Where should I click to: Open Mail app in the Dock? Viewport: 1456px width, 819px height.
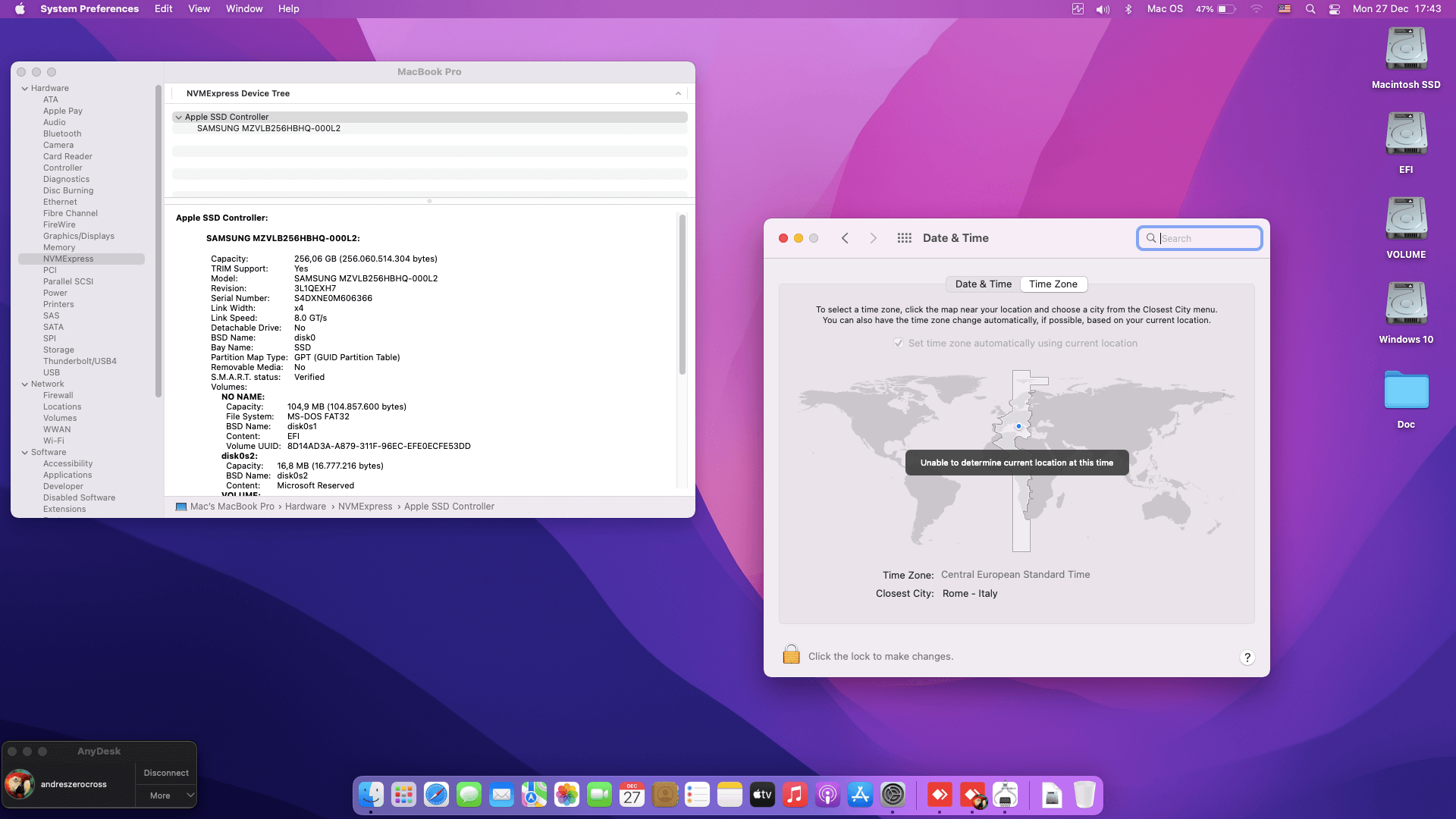pyautogui.click(x=501, y=795)
